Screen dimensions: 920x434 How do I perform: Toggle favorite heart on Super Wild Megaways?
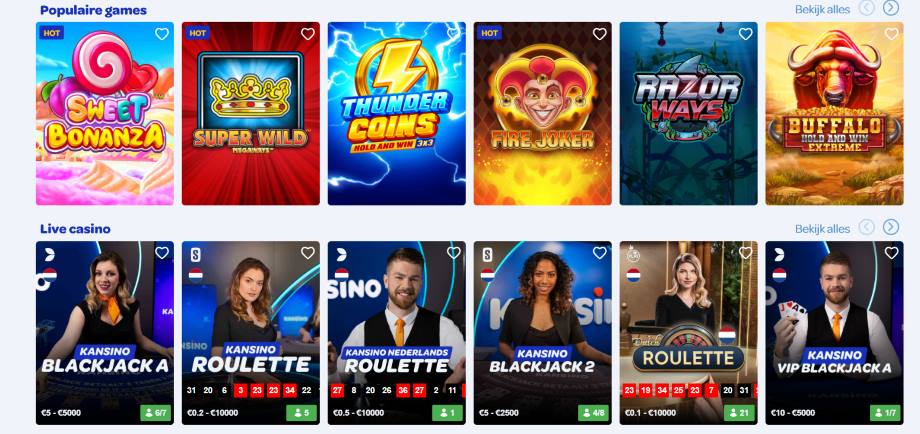308,34
